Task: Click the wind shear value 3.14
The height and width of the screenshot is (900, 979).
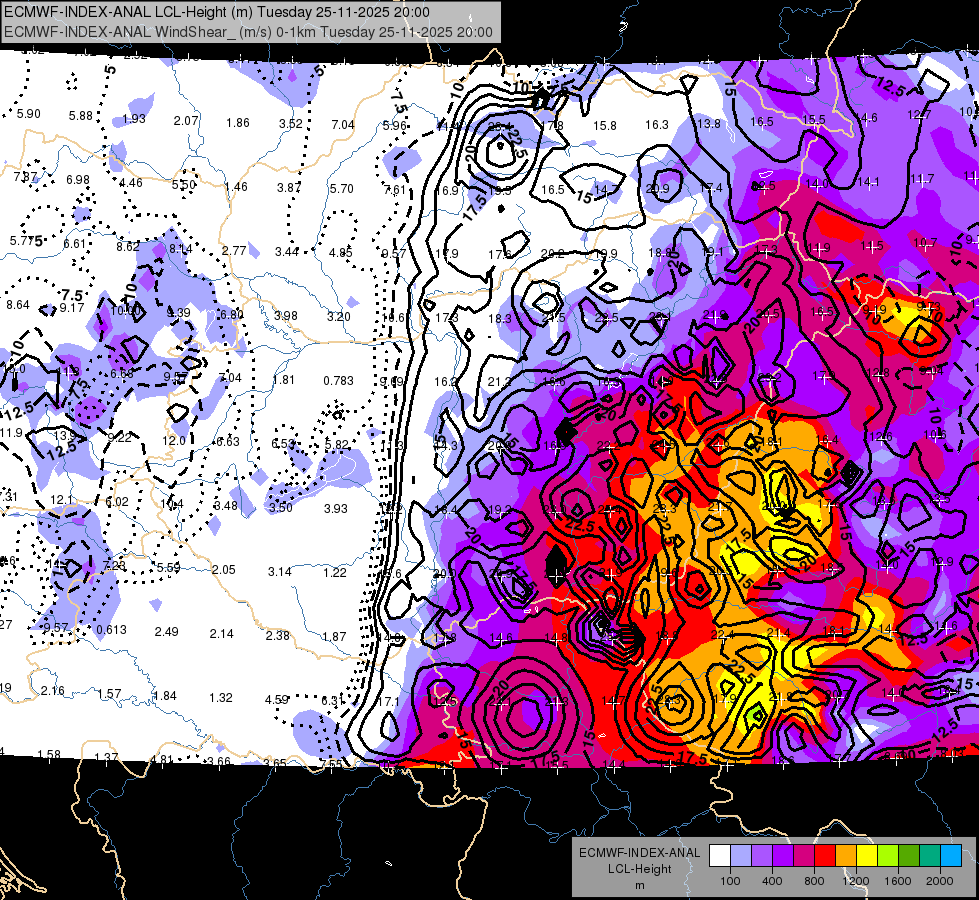Action: coord(280,571)
